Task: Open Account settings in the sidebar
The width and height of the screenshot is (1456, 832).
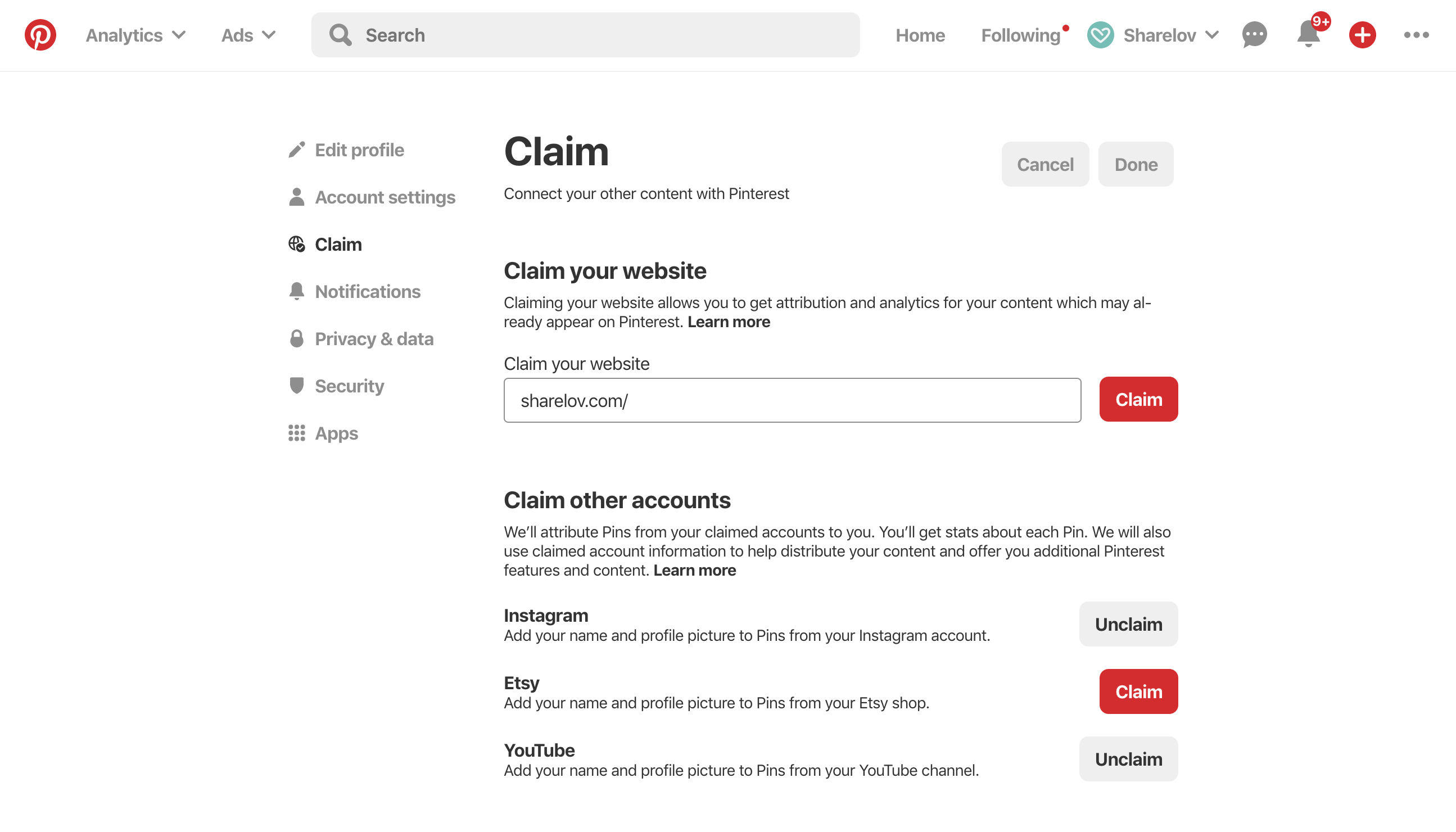Action: coord(385,197)
